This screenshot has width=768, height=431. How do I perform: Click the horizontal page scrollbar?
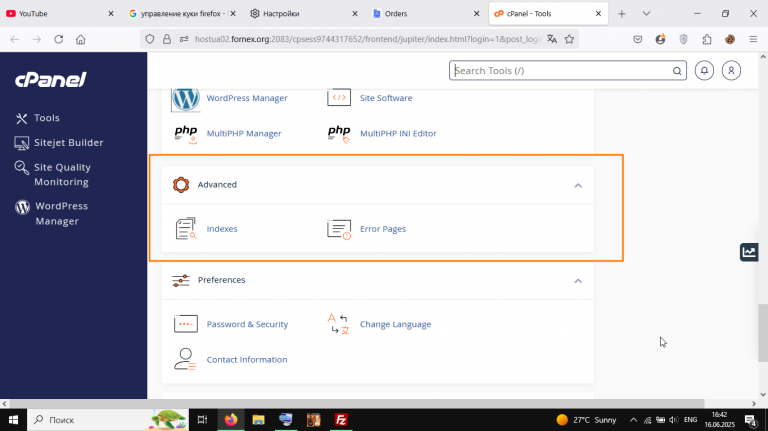coord(357,404)
